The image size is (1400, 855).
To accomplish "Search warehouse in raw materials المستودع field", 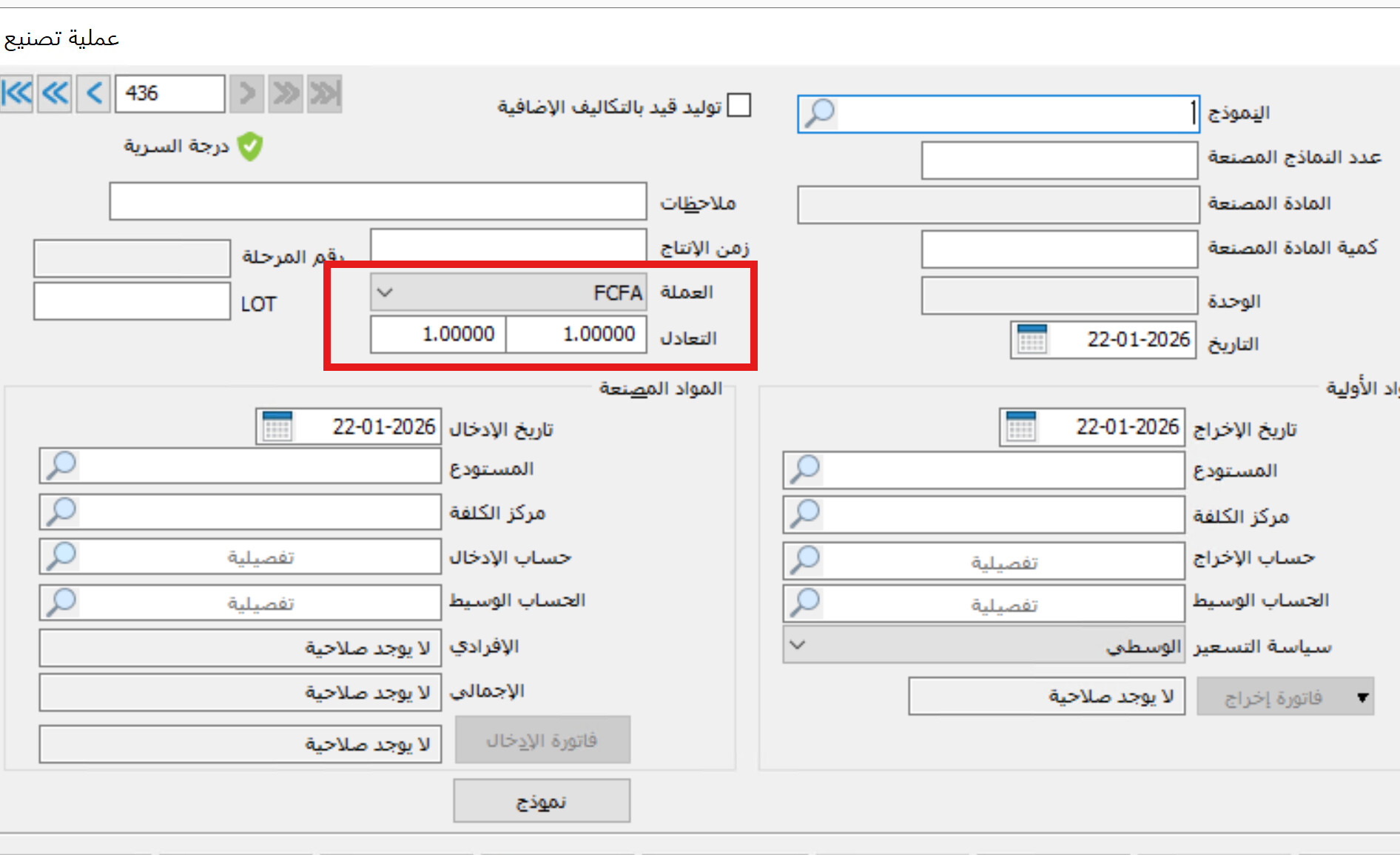I will 805,470.
